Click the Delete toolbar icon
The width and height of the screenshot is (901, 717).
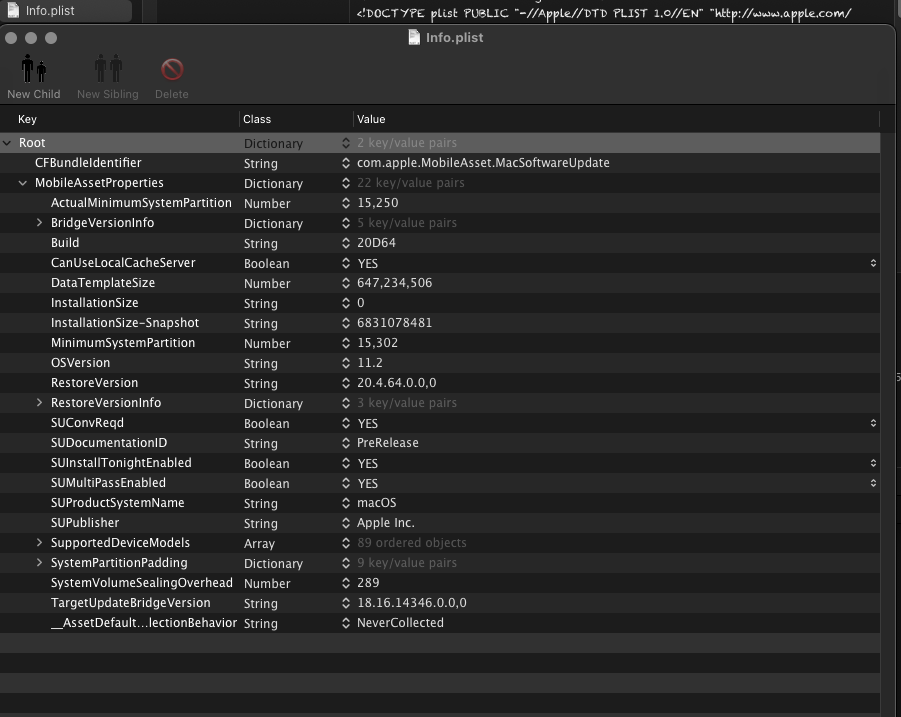click(172, 70)
